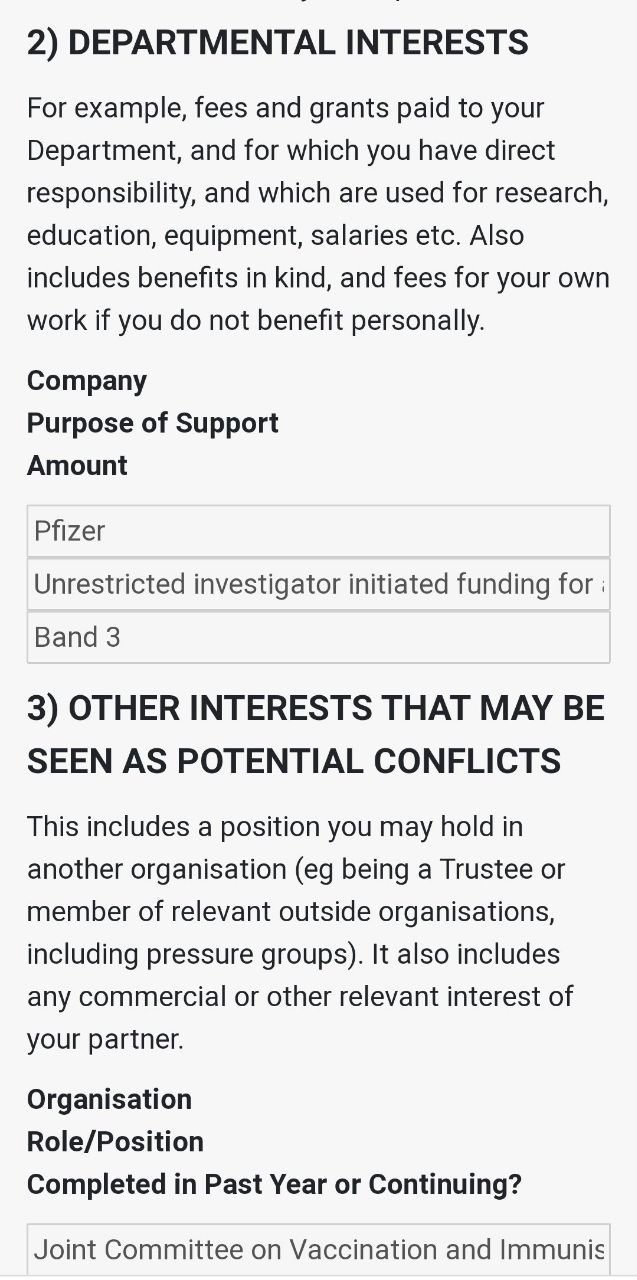Viewport: 637px width, 1280px height.
Task: Select the Band 3 amount field
Action: pyautogui.click(x=318, y=637)
